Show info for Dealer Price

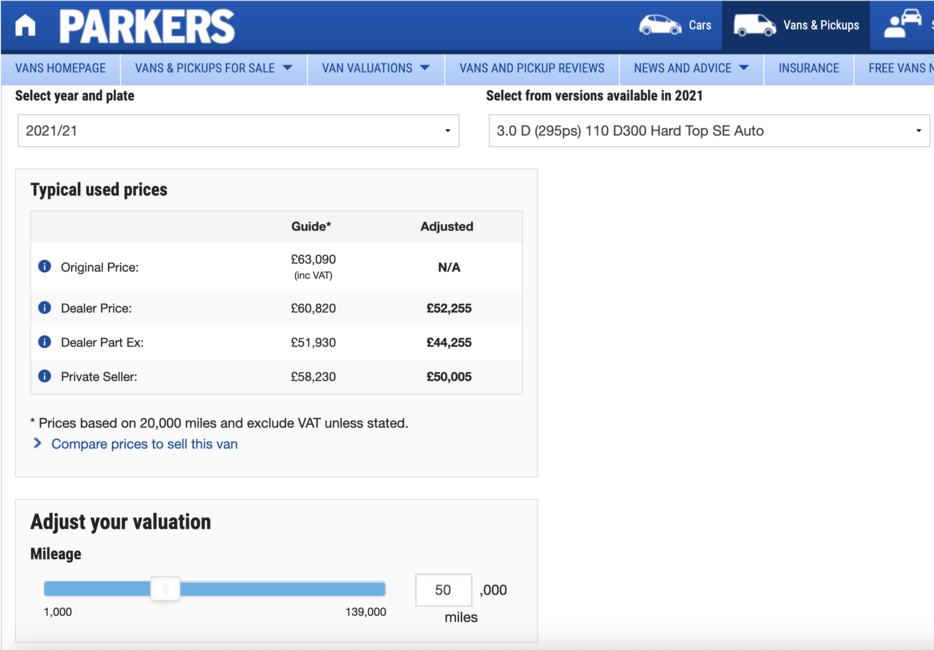click(x=45, y=307)
